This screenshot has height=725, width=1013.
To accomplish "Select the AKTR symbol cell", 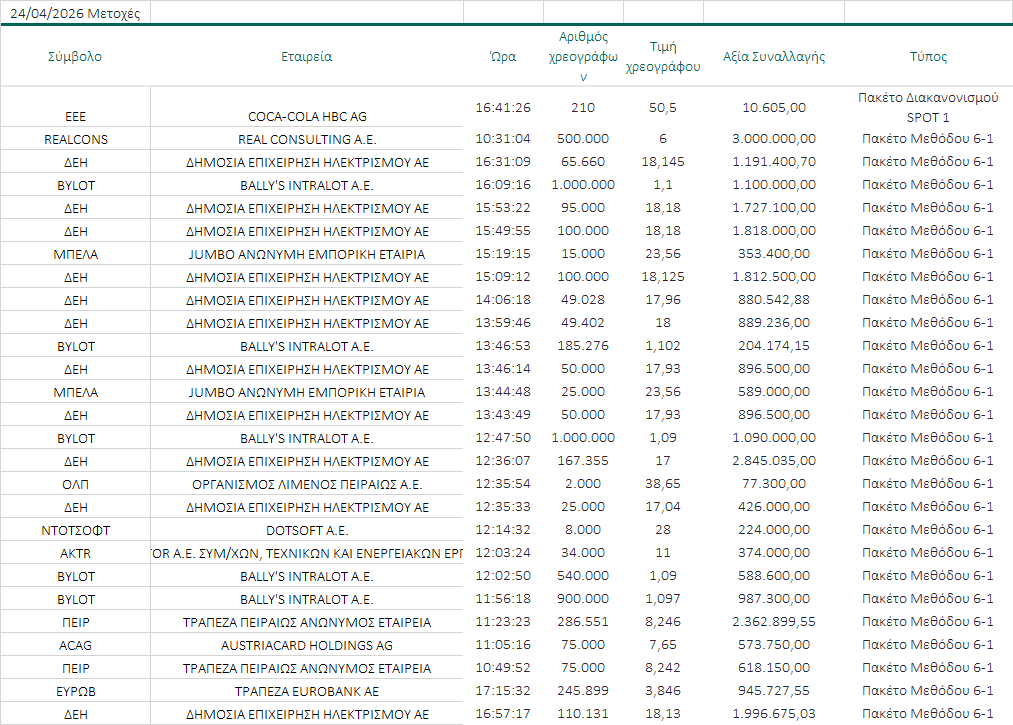I will pos(75,554).
